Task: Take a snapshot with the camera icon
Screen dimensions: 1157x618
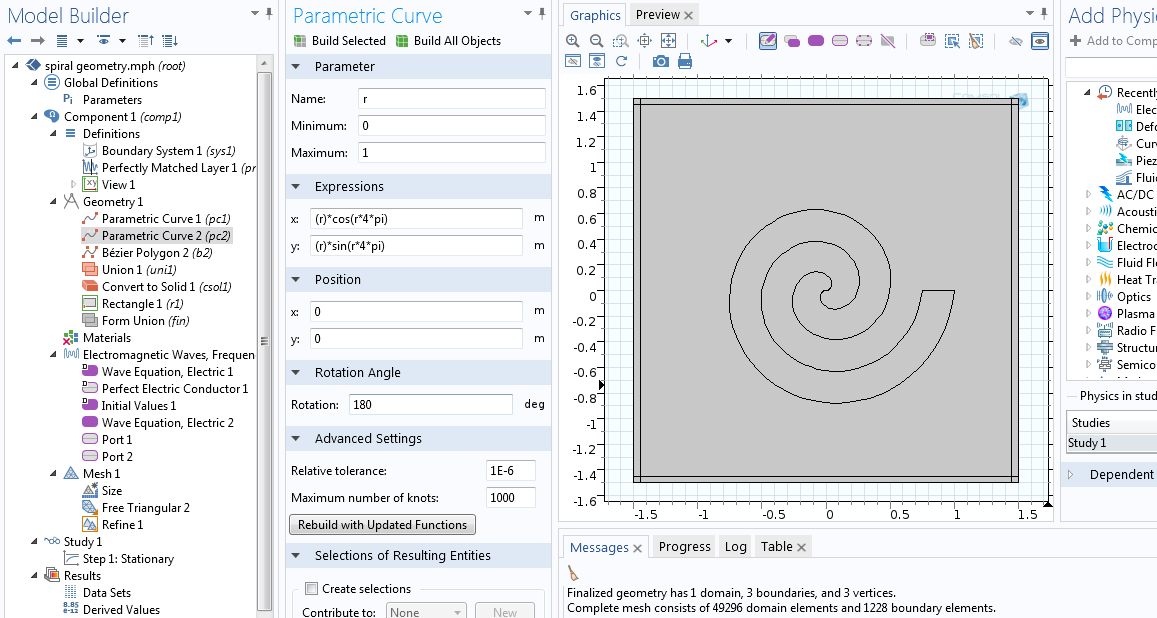Action: 660,61
